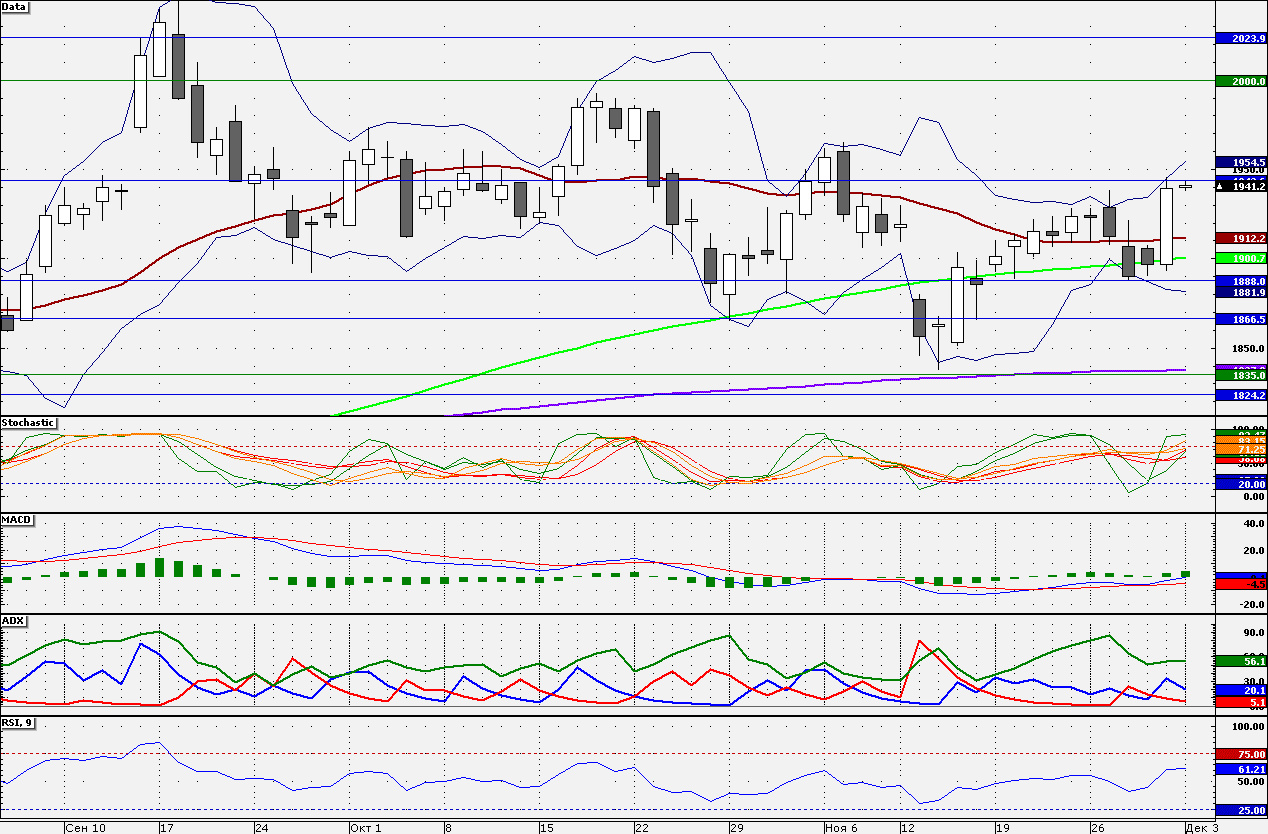This screenshot has width=1268, height=834.
Task: Select the red -4.5 MACD value label
Action: point(1242,584)
